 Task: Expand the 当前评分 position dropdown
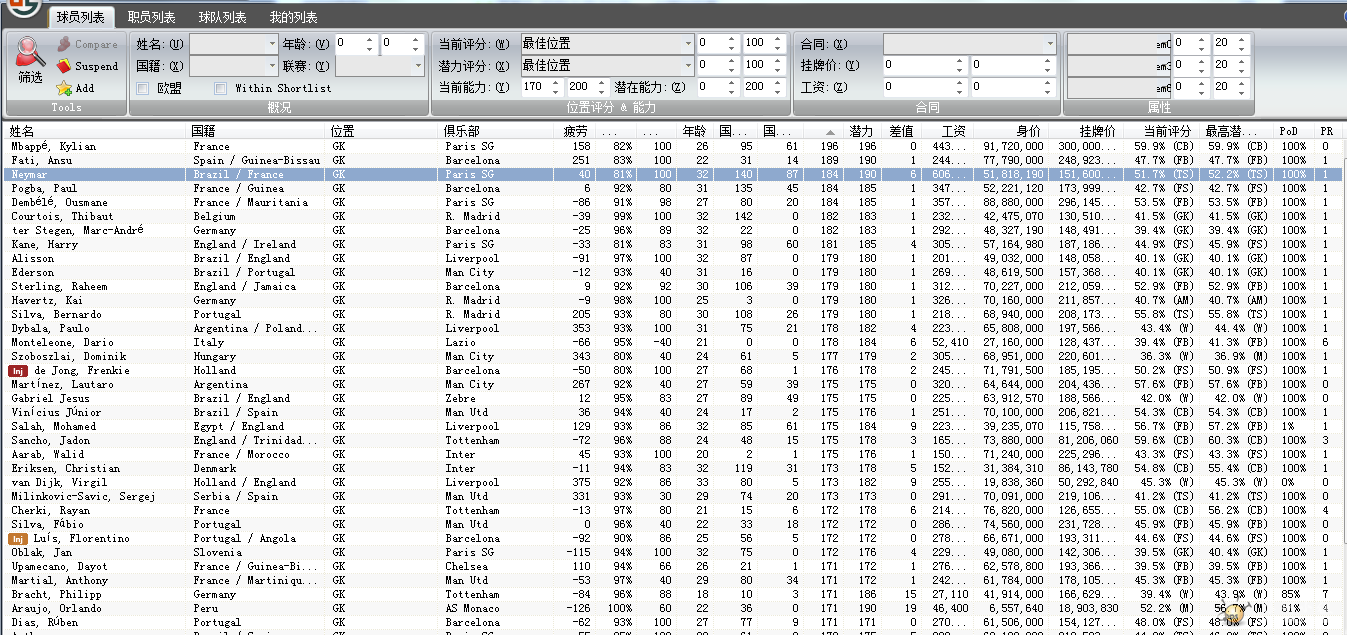[607, 43]
